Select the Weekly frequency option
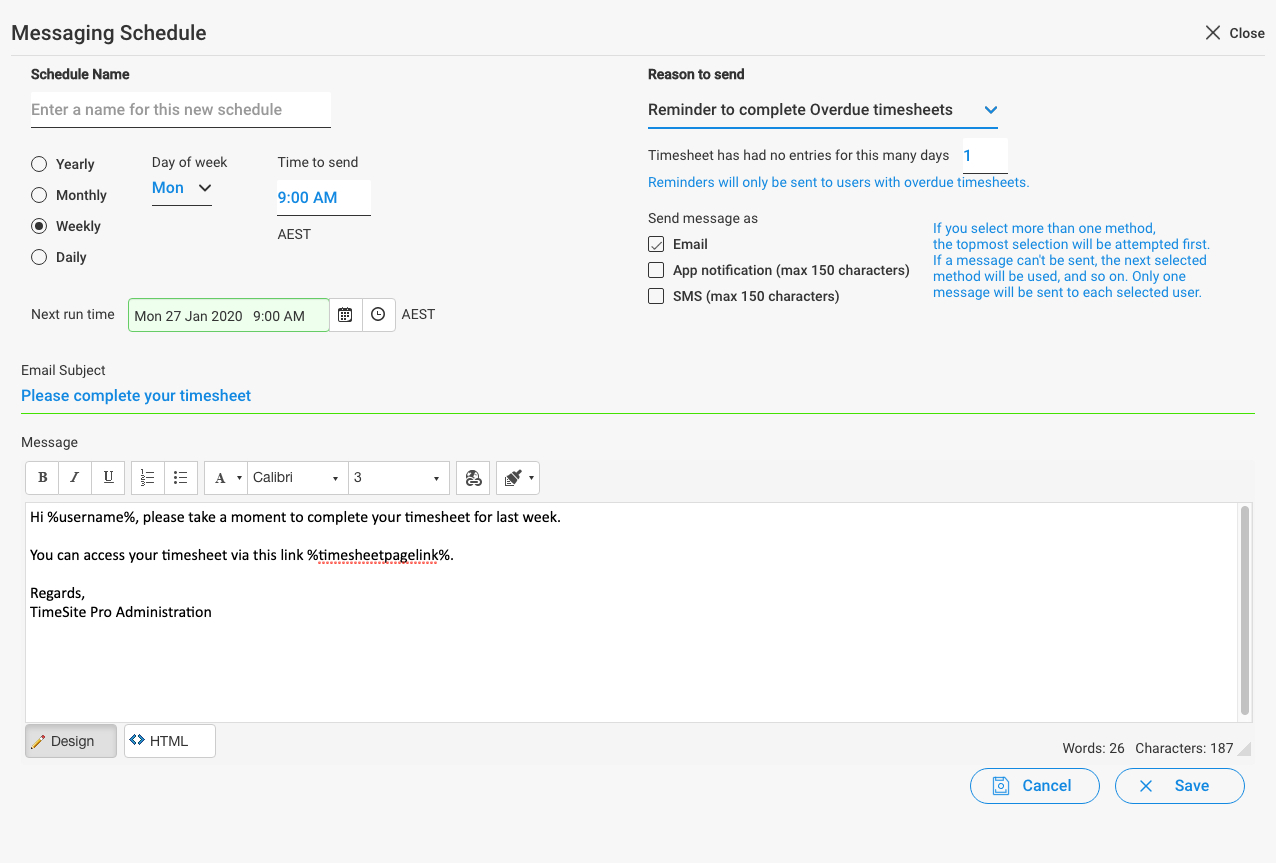The height and width of the screenshot is (863, 1276). (39, 226)
